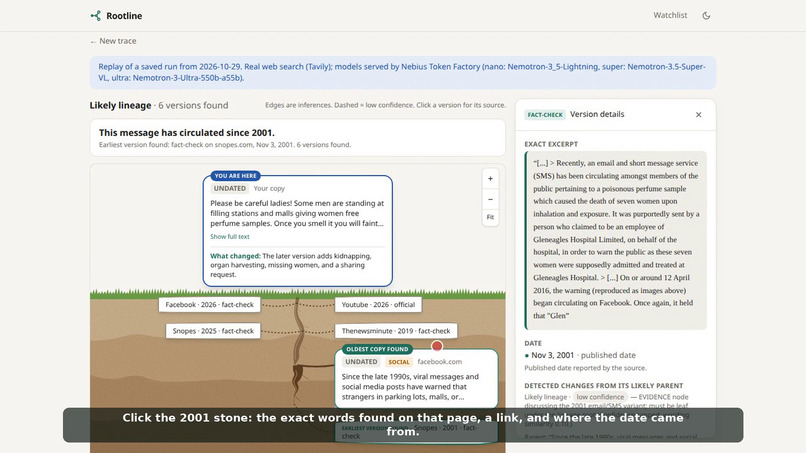Screen dimensions: 806x453
Task: Click the Exact excerpt quote block
Action: point(615,240)
